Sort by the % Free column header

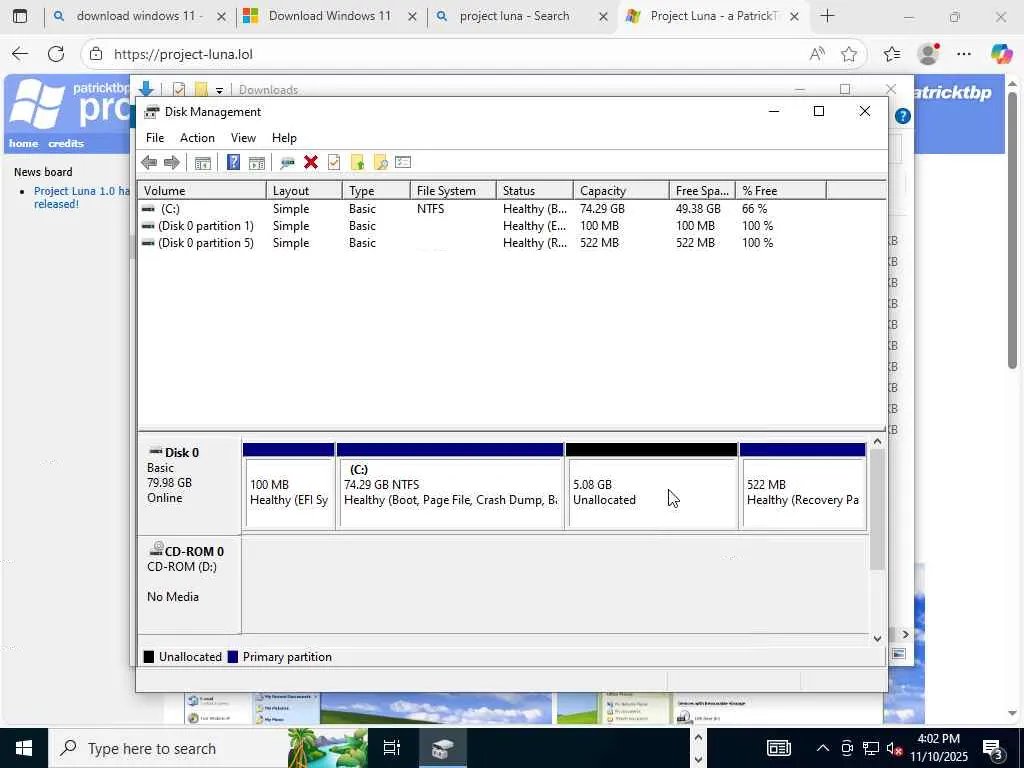coord(781,191)
